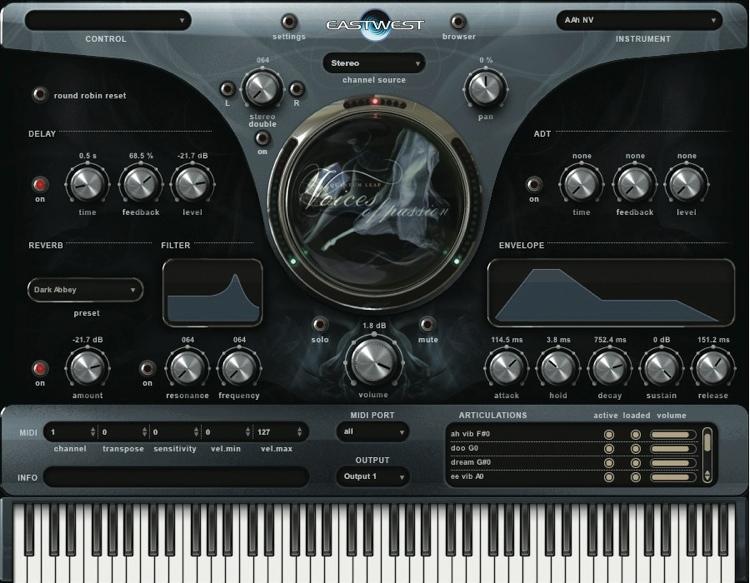Toggle active for ah vib F#0

(x=609, y=434)
